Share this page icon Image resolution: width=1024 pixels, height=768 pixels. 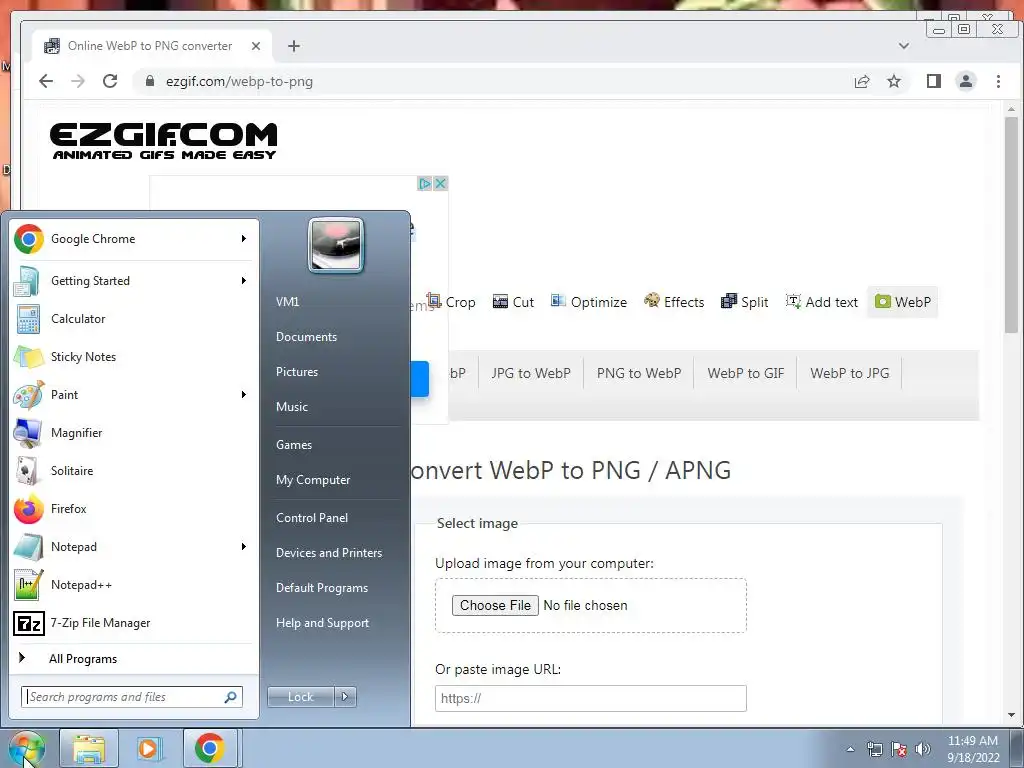(x=862, y=81)
